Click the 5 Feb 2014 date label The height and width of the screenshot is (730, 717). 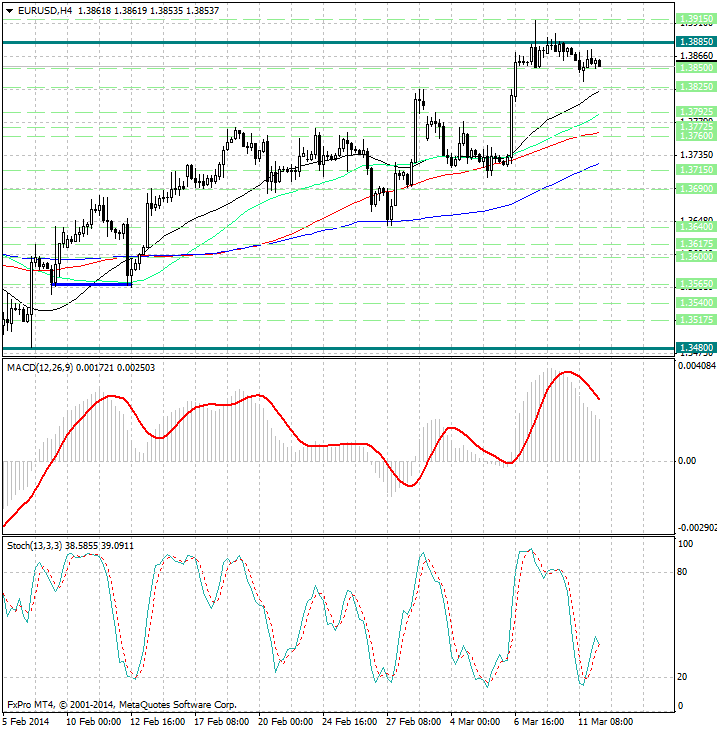[x=26, y=722]
